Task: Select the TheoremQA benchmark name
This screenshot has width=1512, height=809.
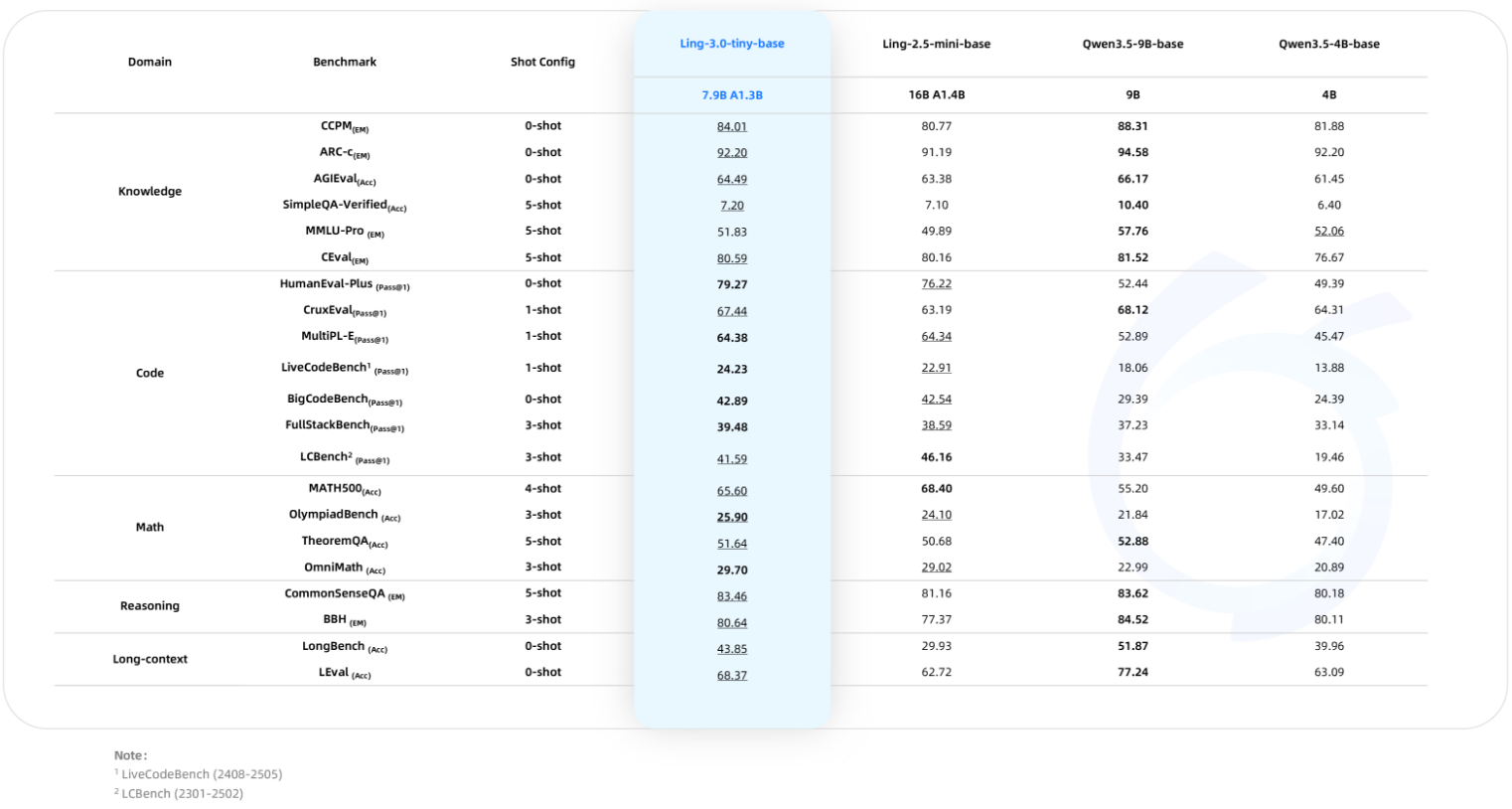Action: (x=345, y=542)
